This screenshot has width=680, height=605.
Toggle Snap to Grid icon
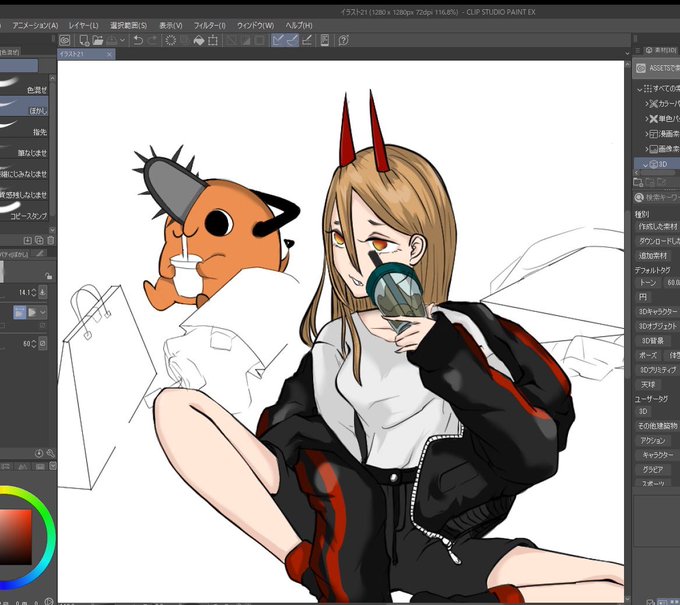[x=307, y=40]
